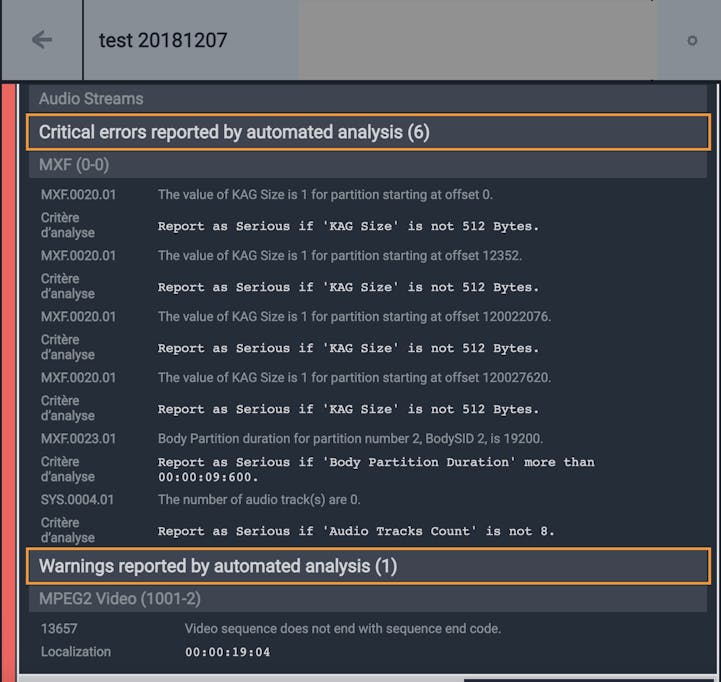721x682 pixels.
Task: Click the 'Body Partition Duration' criterion text
Action: 376,470
